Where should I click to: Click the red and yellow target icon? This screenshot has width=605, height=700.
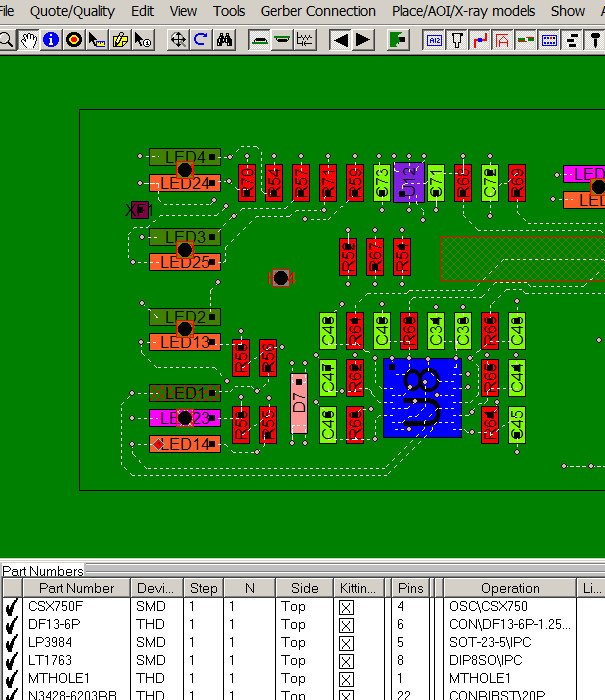tap(74, 40)
